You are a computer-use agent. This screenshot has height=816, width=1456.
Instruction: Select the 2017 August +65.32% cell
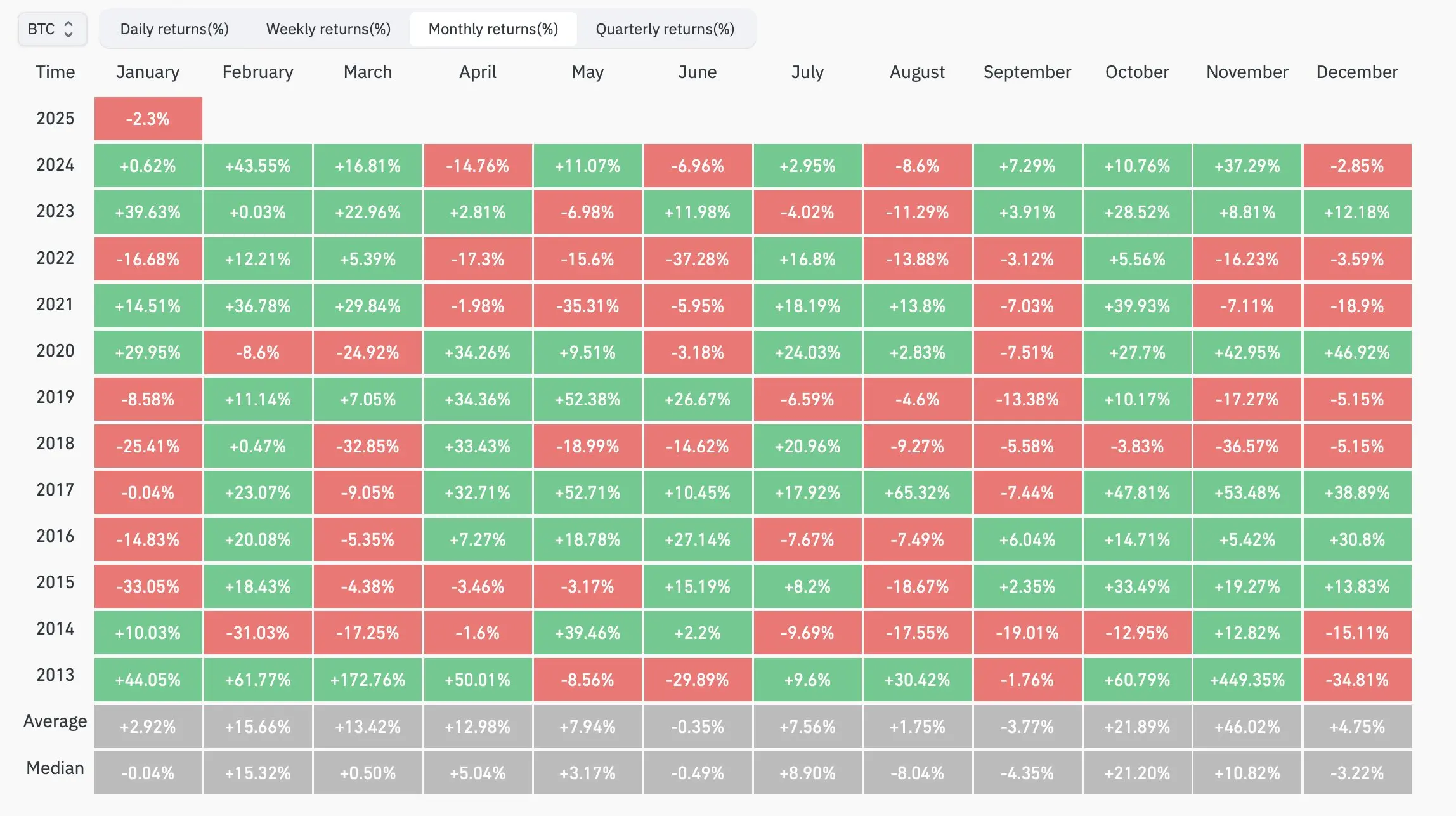[917, 492]
